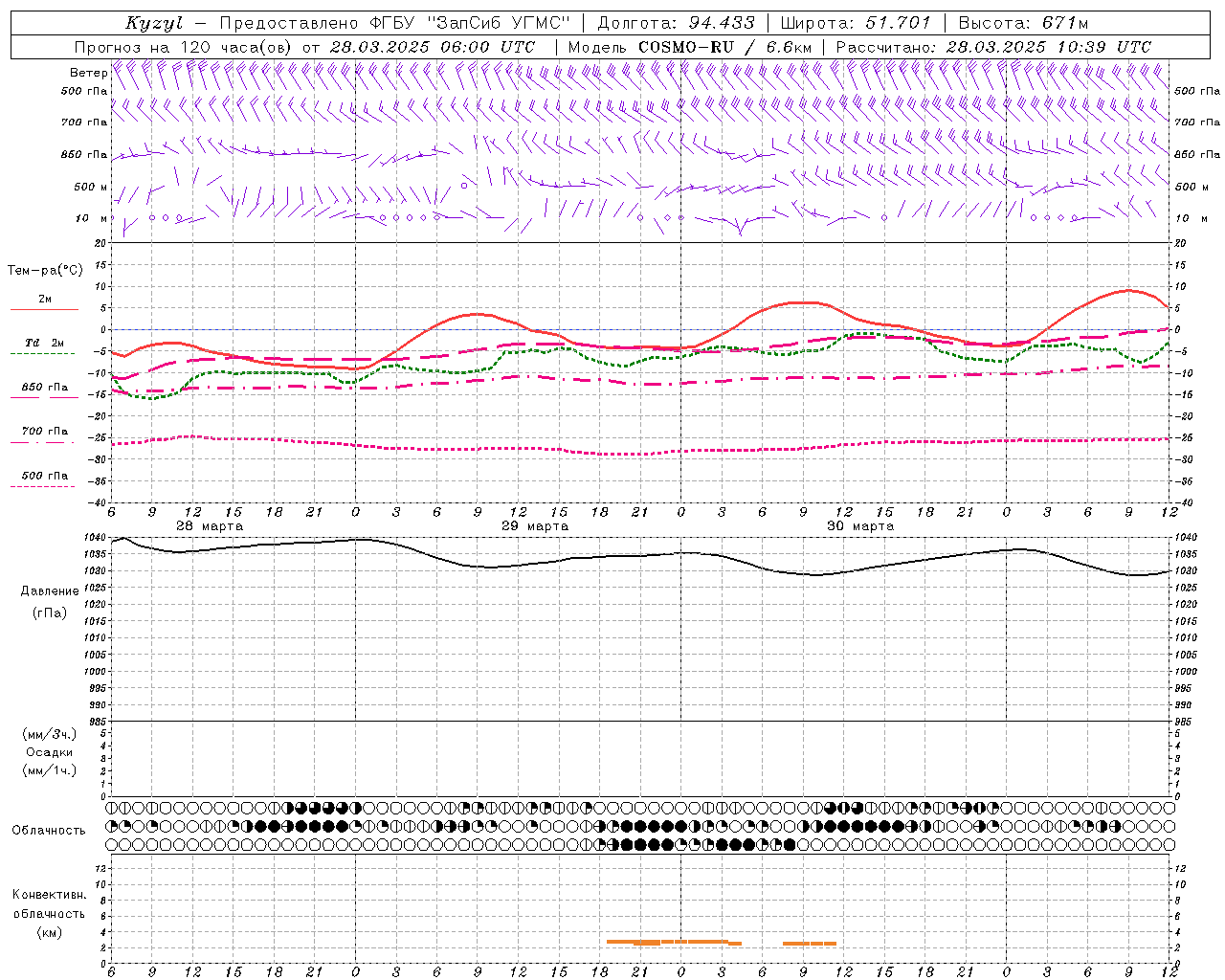The height and width of the screenshot is (980, 1225).
Task: Click the pink dashed 850 гПа legend line
Action: 43,398
